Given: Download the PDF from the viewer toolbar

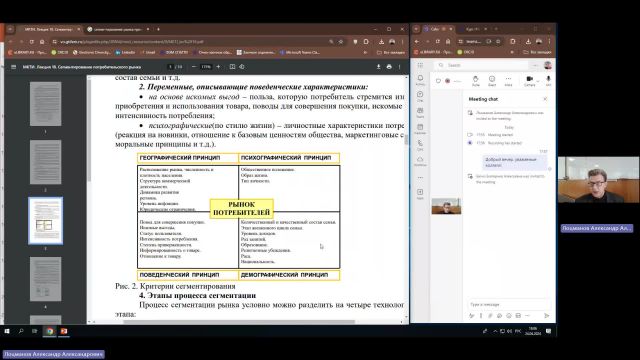Looking at the screenshot, I should (x=378, y=67).
